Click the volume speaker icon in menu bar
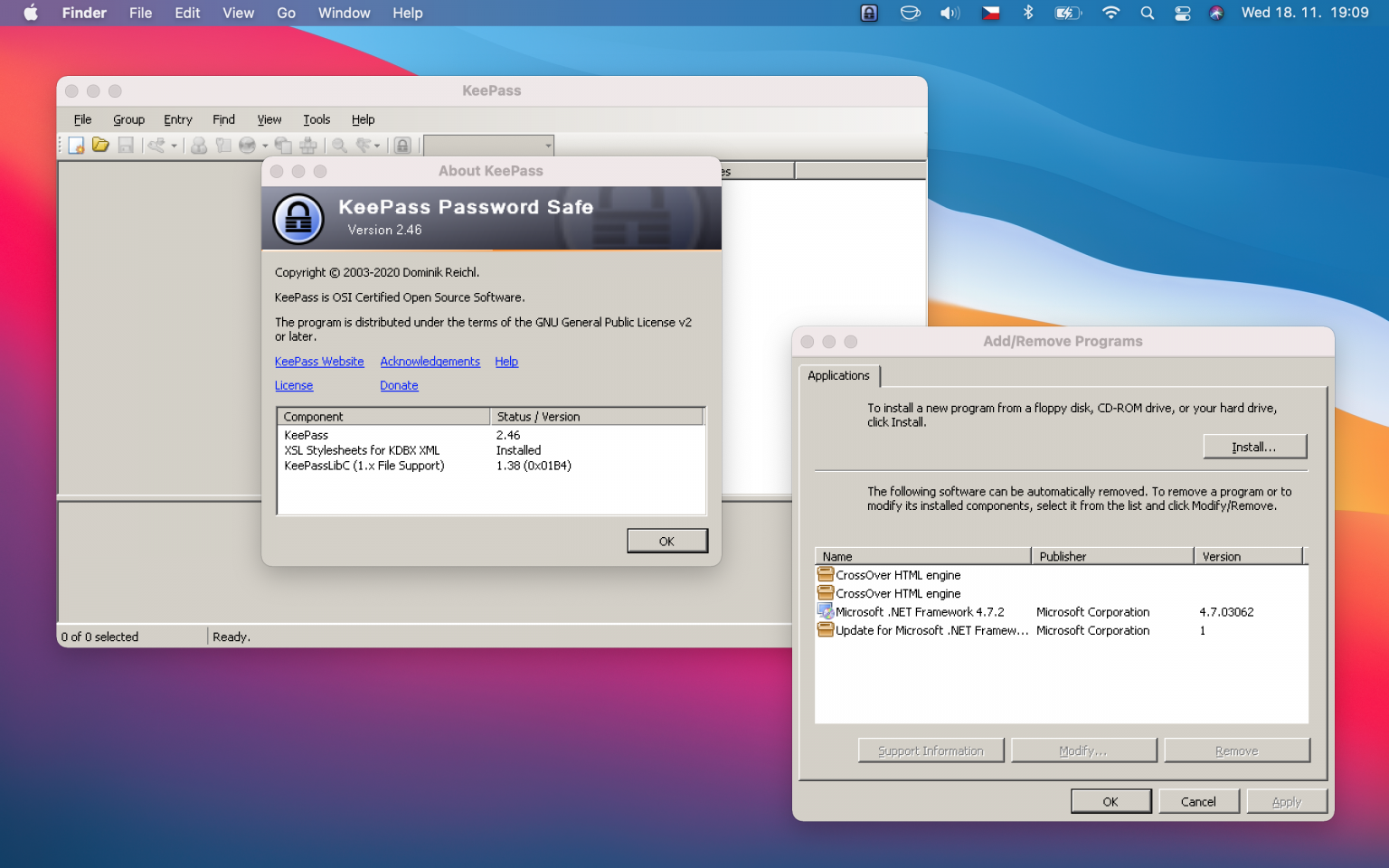The image size is (1389, 868). (x=950, y=13)
